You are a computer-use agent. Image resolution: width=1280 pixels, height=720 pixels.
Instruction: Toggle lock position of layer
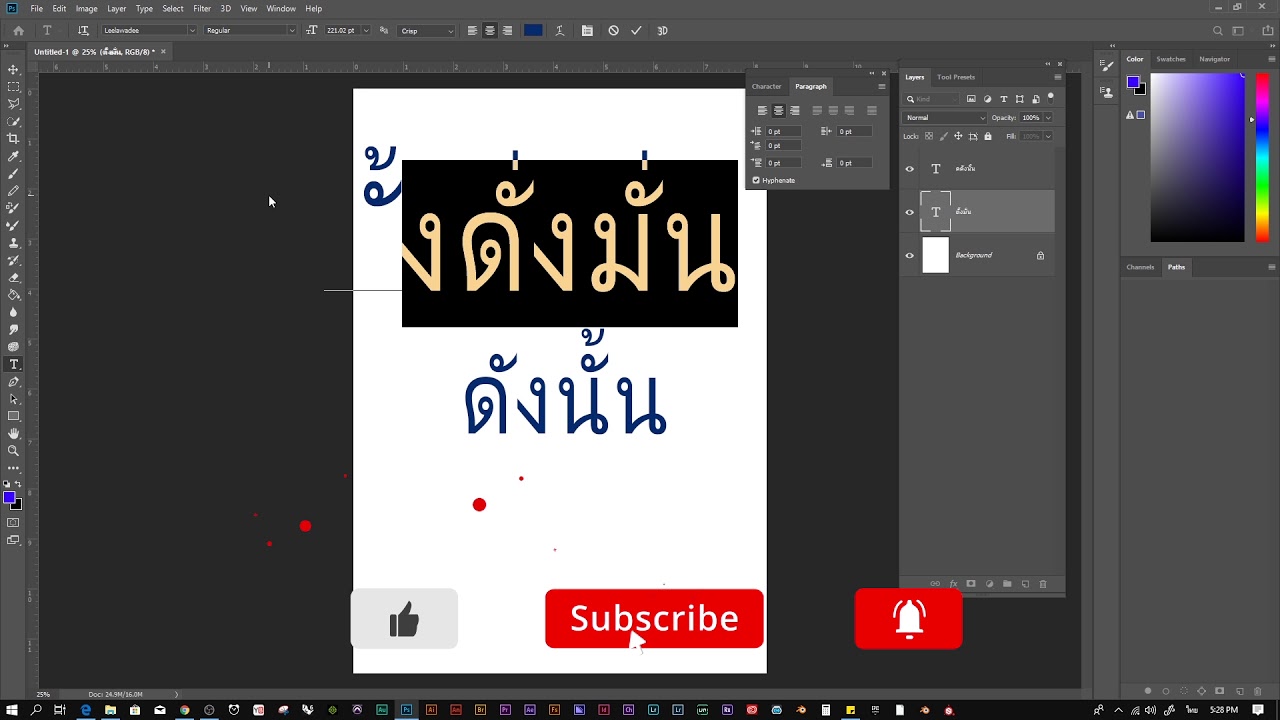point(958,136)
